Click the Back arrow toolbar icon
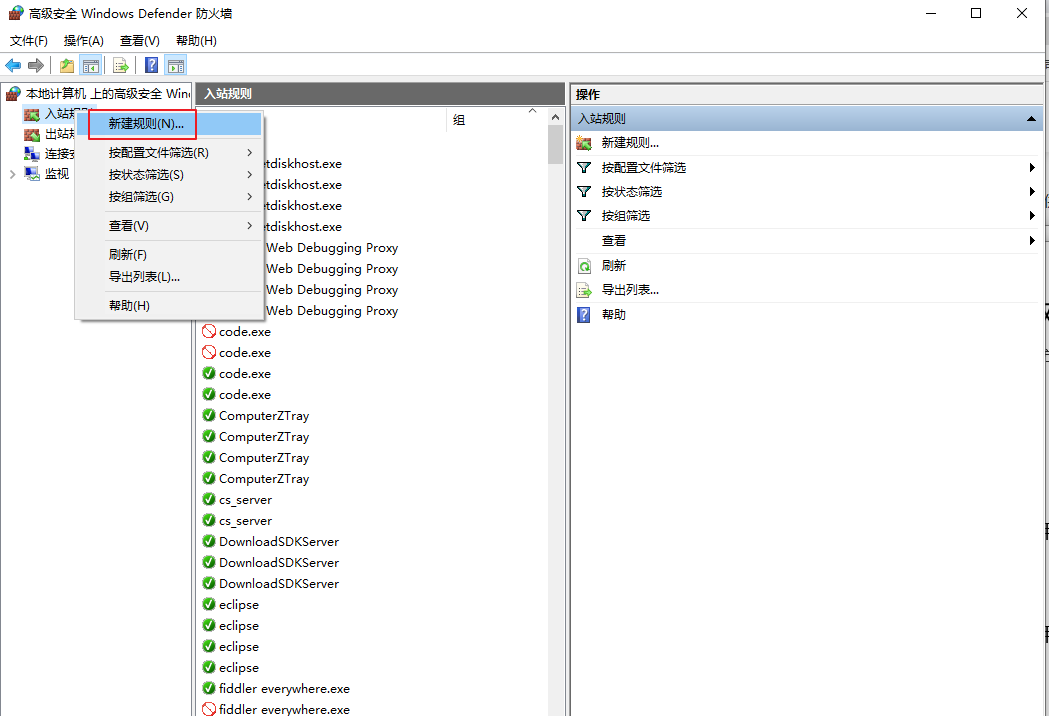Screen dimensions: 1049x716 tap(13, 65)
